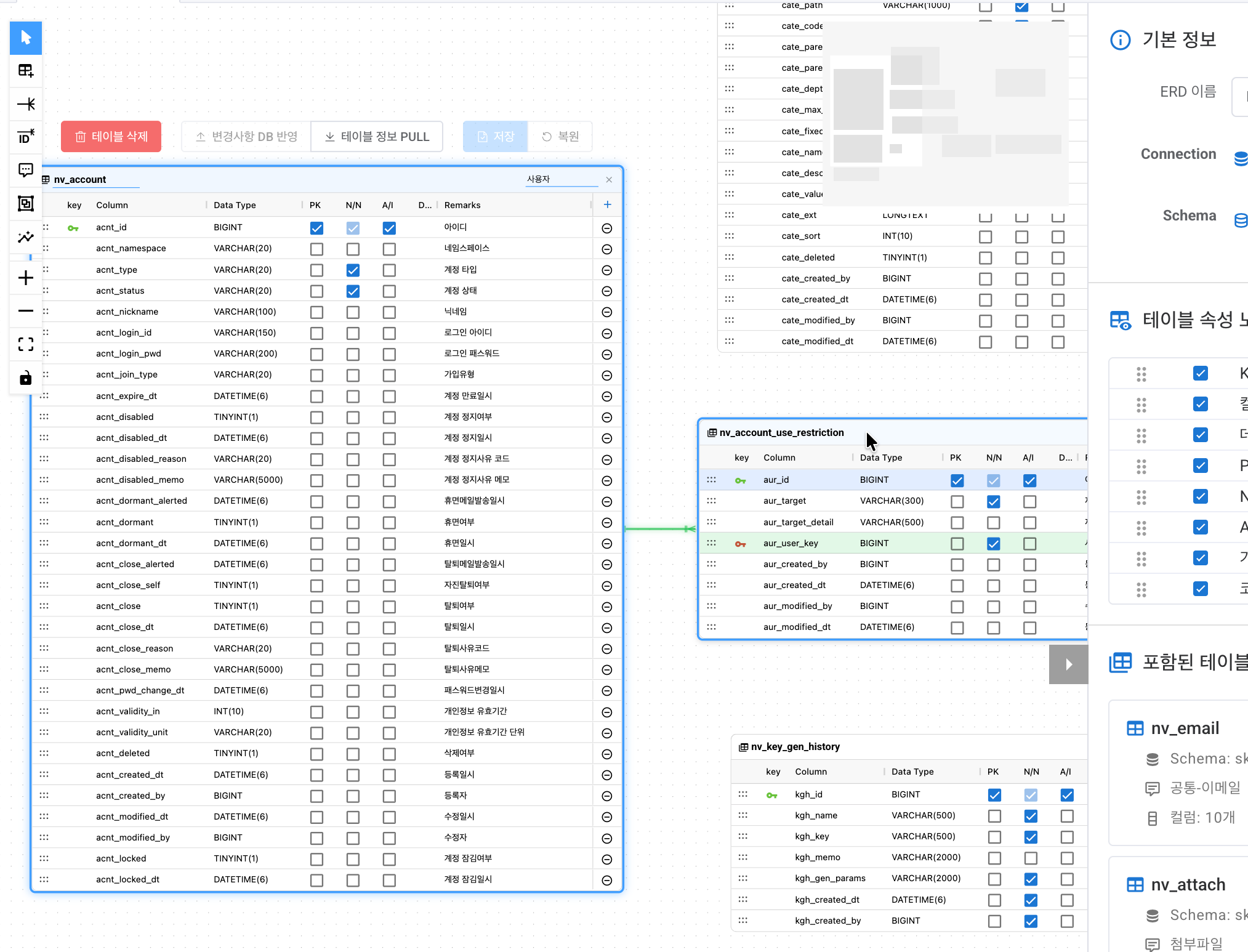
Task: Remove the acnt_nickname column via minus icon
Action: click(x=606, y=312)
